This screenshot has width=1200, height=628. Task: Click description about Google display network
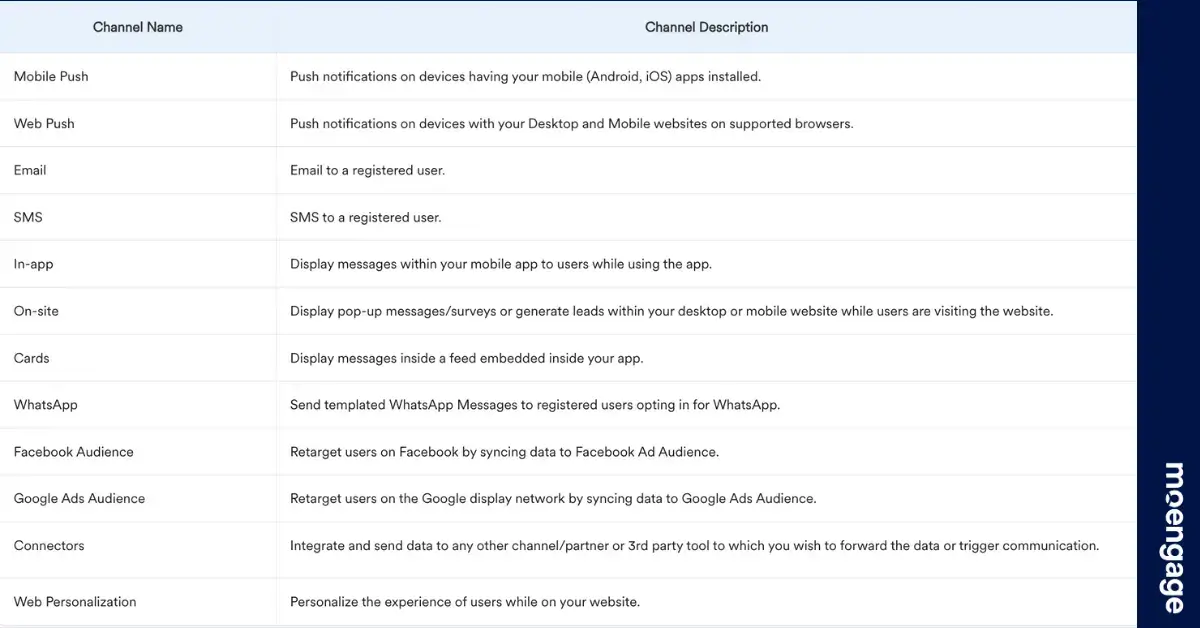(x=553, y=498)
